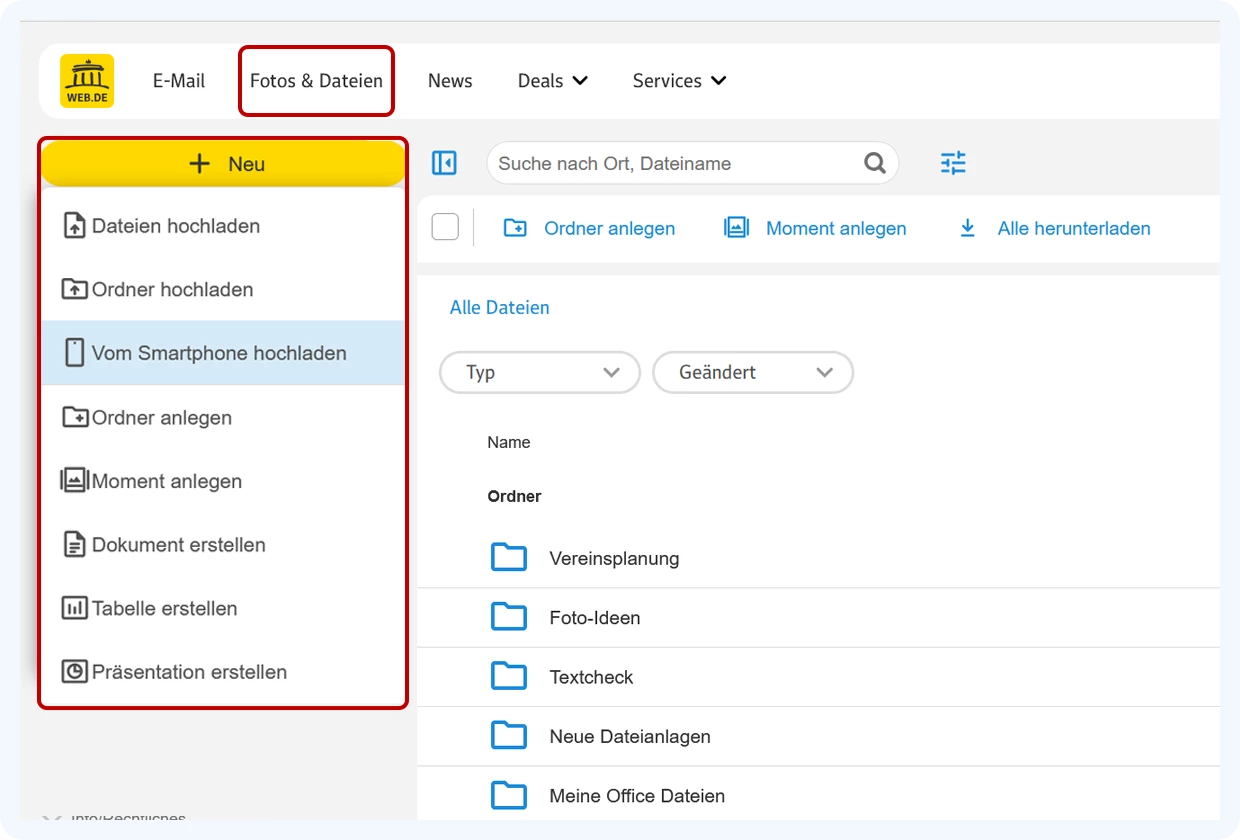Screen dimensions: 1240x840
Task: Select Präsentation erstellen menu entry
Action: (x=223, y=672)
